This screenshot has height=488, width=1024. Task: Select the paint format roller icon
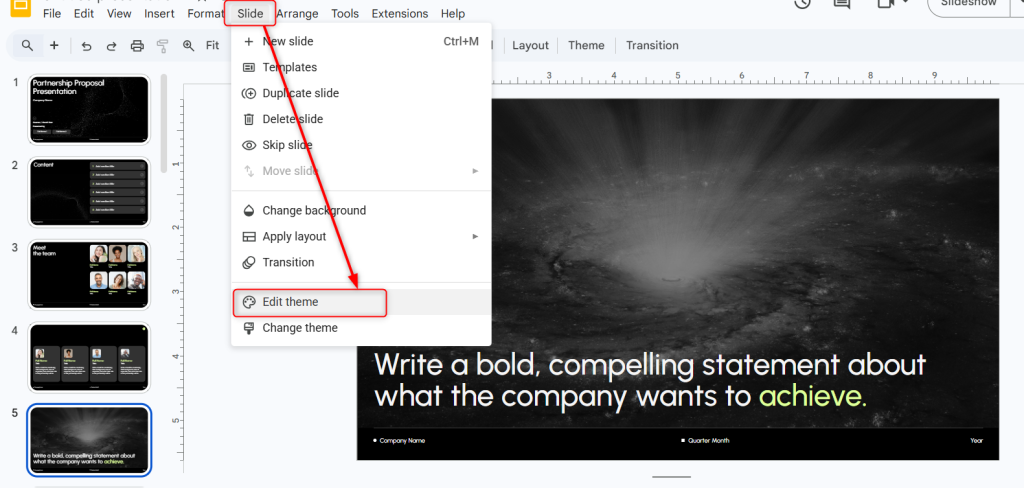click(163, 46)
